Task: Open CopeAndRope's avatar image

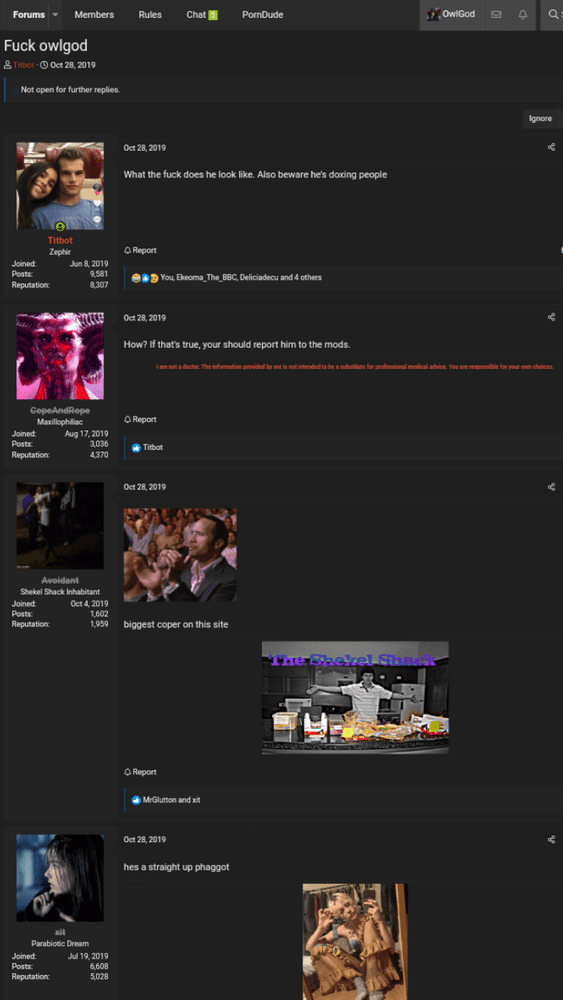Action: [x=60, y=356]
